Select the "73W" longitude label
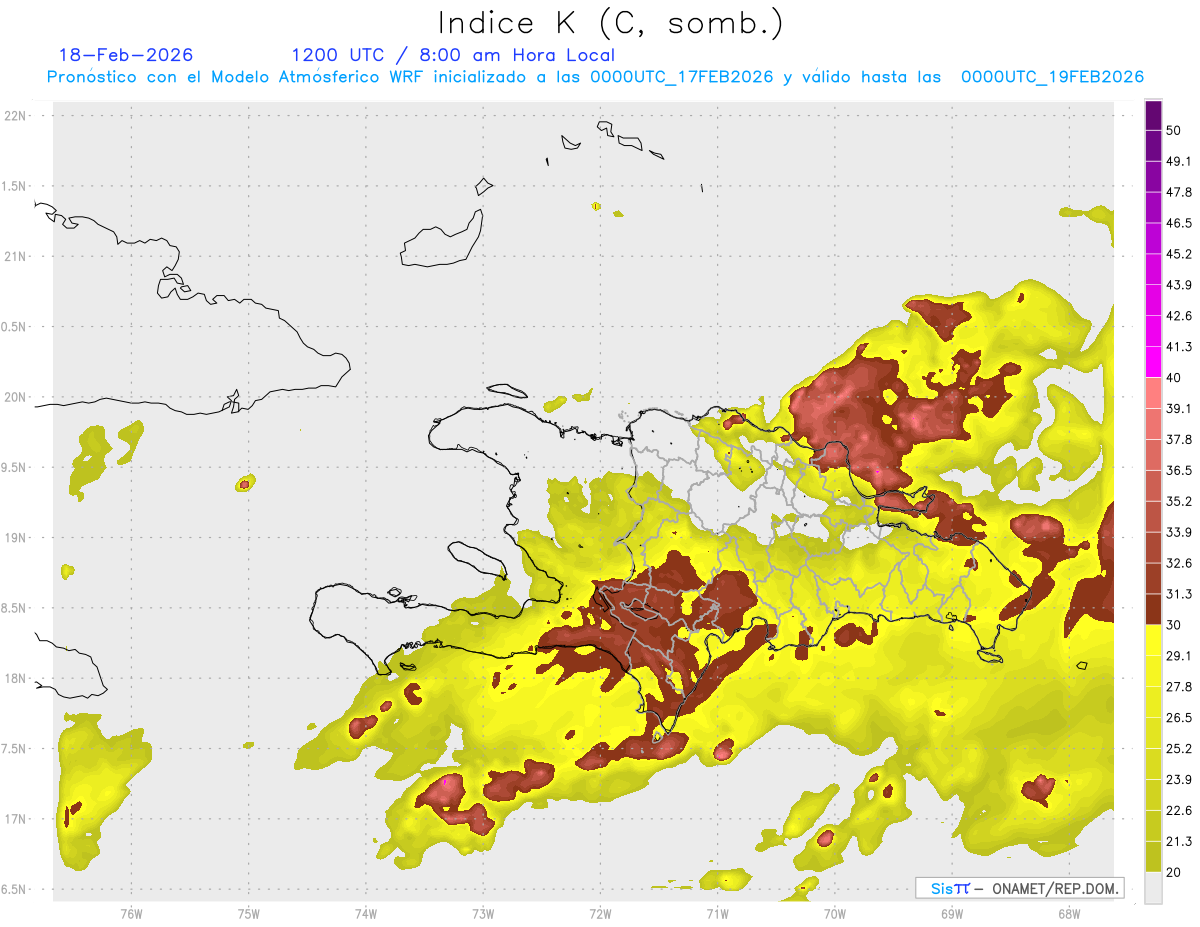The width and height of the screenshot is (1200, 927). pos(483,914)
